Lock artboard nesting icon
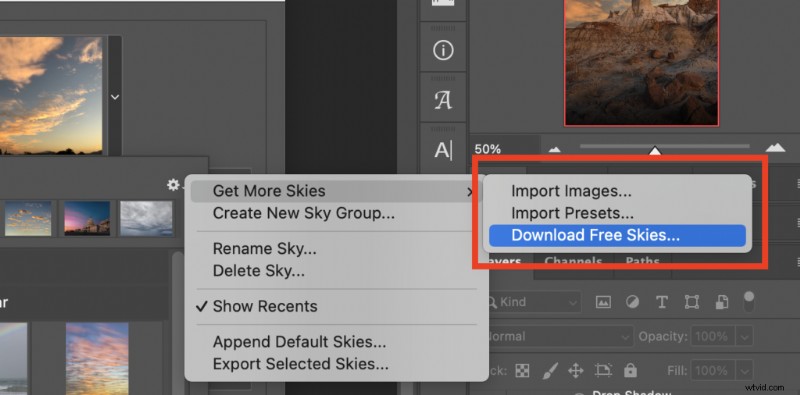 tap(603, 370)
